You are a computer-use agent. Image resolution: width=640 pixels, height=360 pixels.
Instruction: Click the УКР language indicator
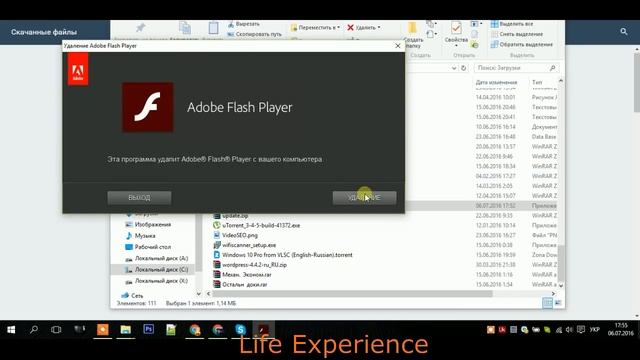pyautogui.click(x=594, y=329)
